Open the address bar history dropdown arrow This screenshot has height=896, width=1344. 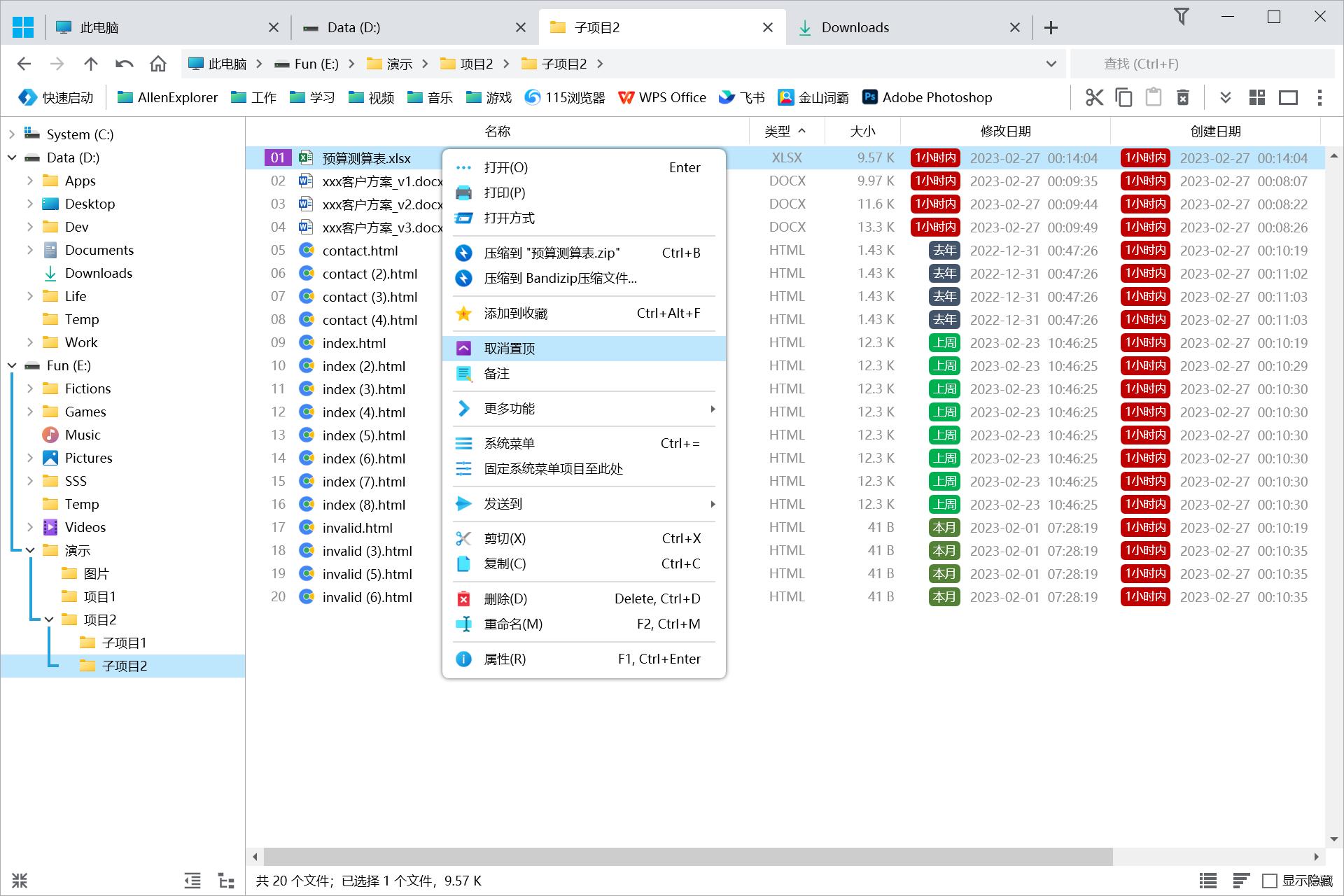(1051, 64)
